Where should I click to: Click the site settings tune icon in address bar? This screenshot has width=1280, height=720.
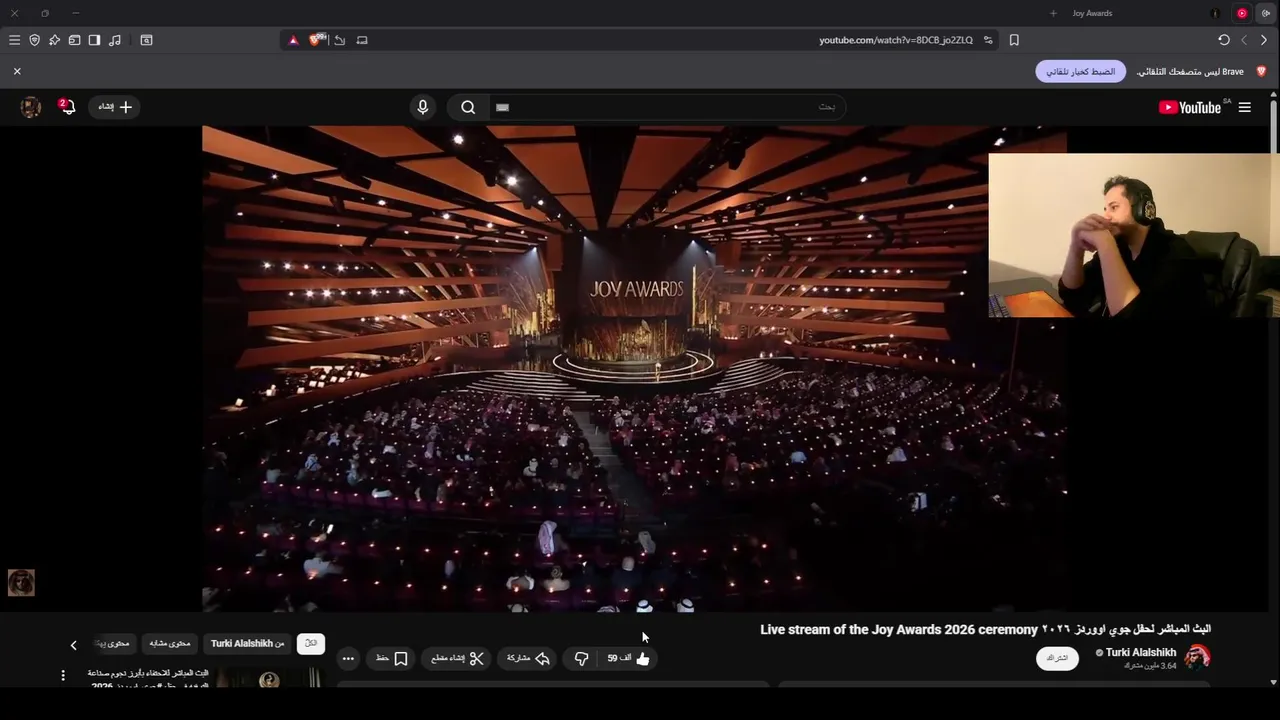pyautogui.click(x=988, y=40)
